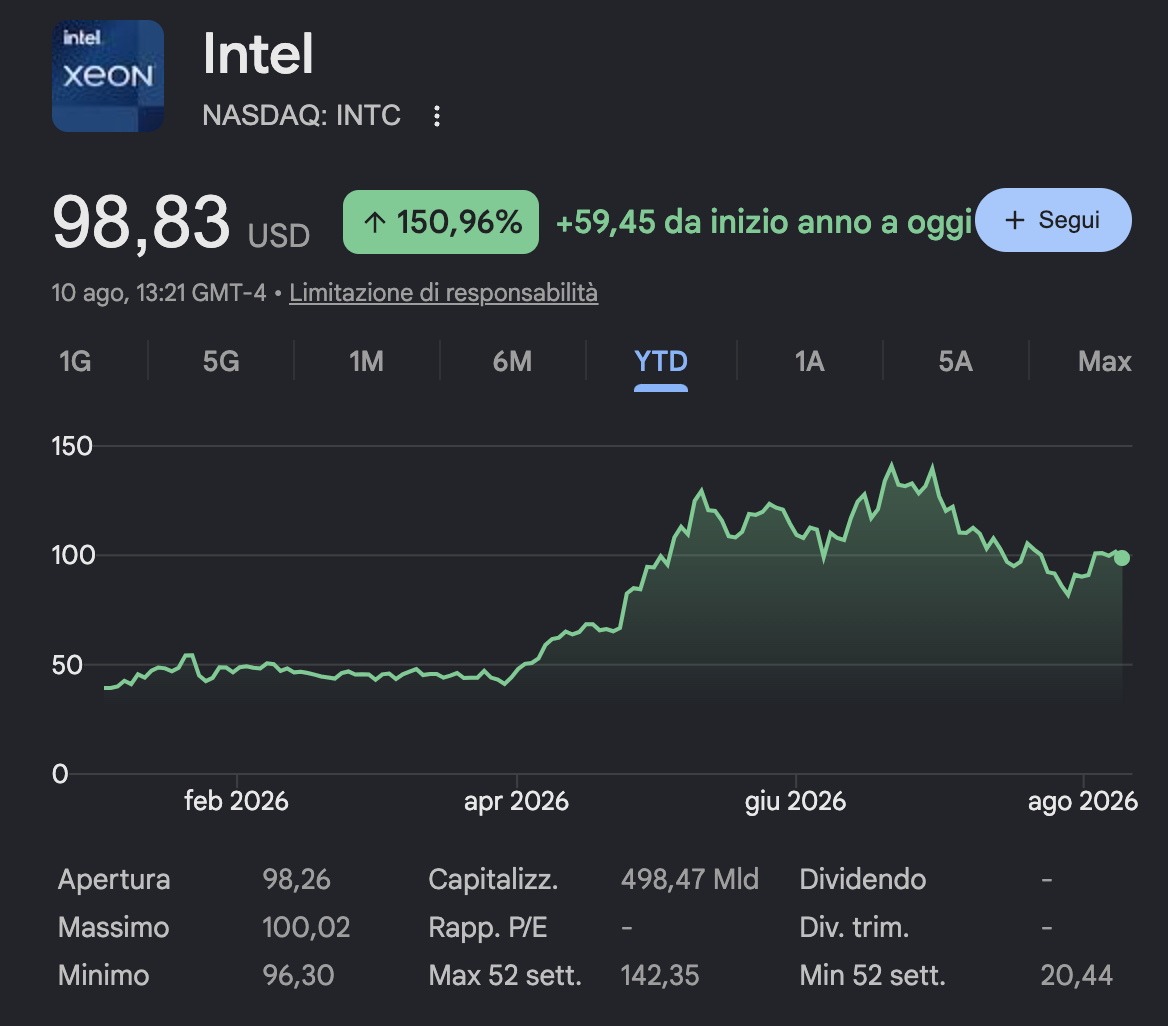Open the three-dot options menu beside NASDAQ: INTC
The image size is (1168, 1026).
point(437,115)
